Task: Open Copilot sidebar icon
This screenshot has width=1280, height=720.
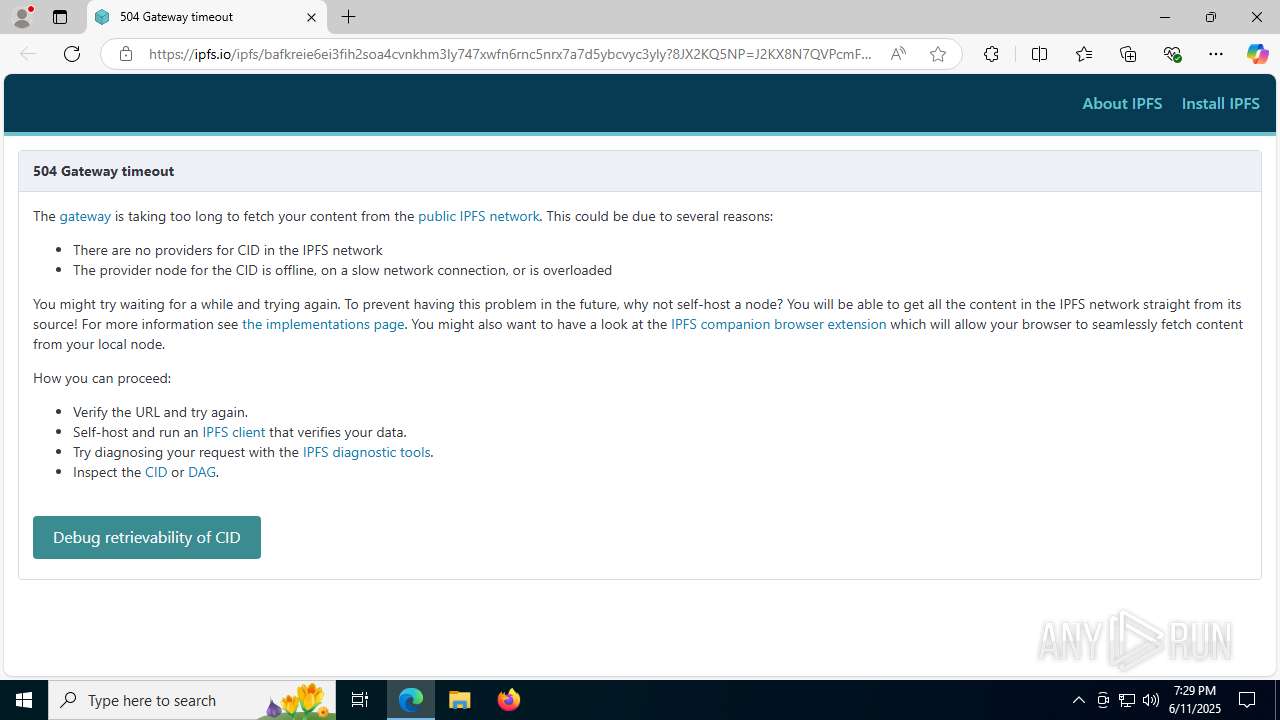Action: tap(1257, 54)
